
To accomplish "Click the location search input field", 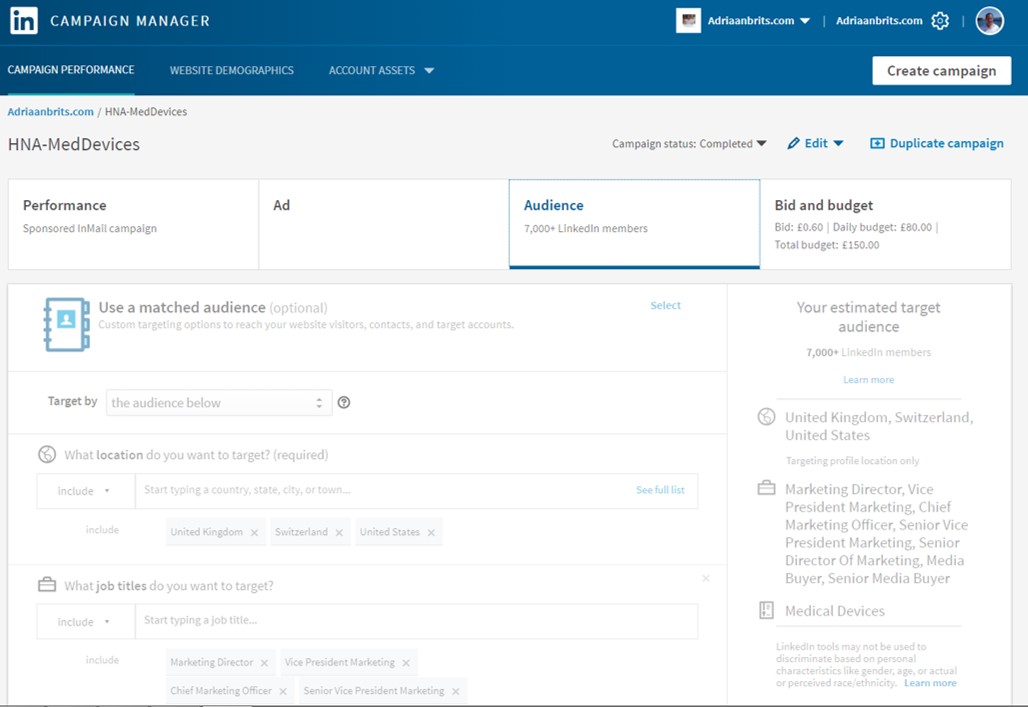I will click(x=416, y=491).
